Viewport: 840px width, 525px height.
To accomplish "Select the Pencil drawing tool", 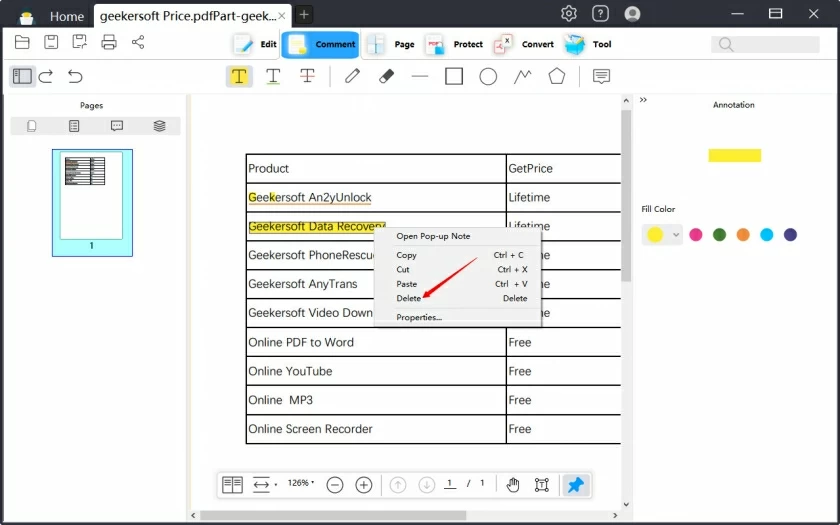I will (352, 76).
